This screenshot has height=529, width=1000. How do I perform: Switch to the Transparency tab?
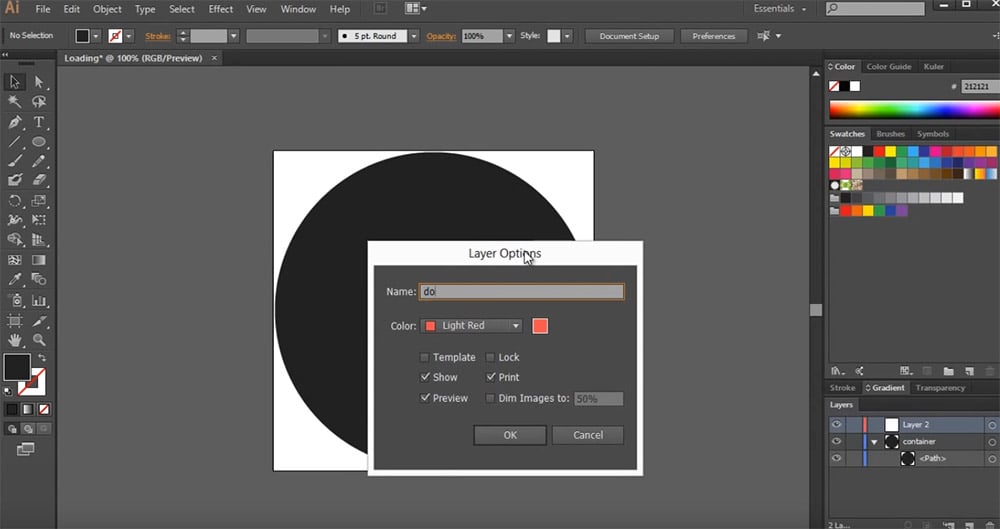[x=940, y=388]
